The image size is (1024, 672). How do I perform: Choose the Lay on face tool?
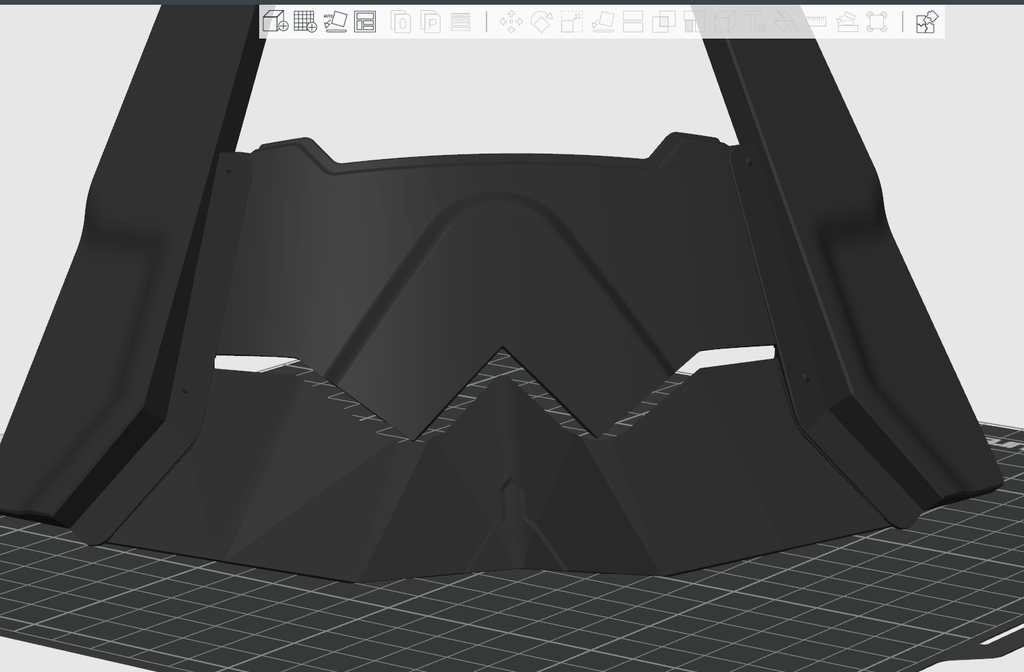pyautogui.click(x=602, y=22)
